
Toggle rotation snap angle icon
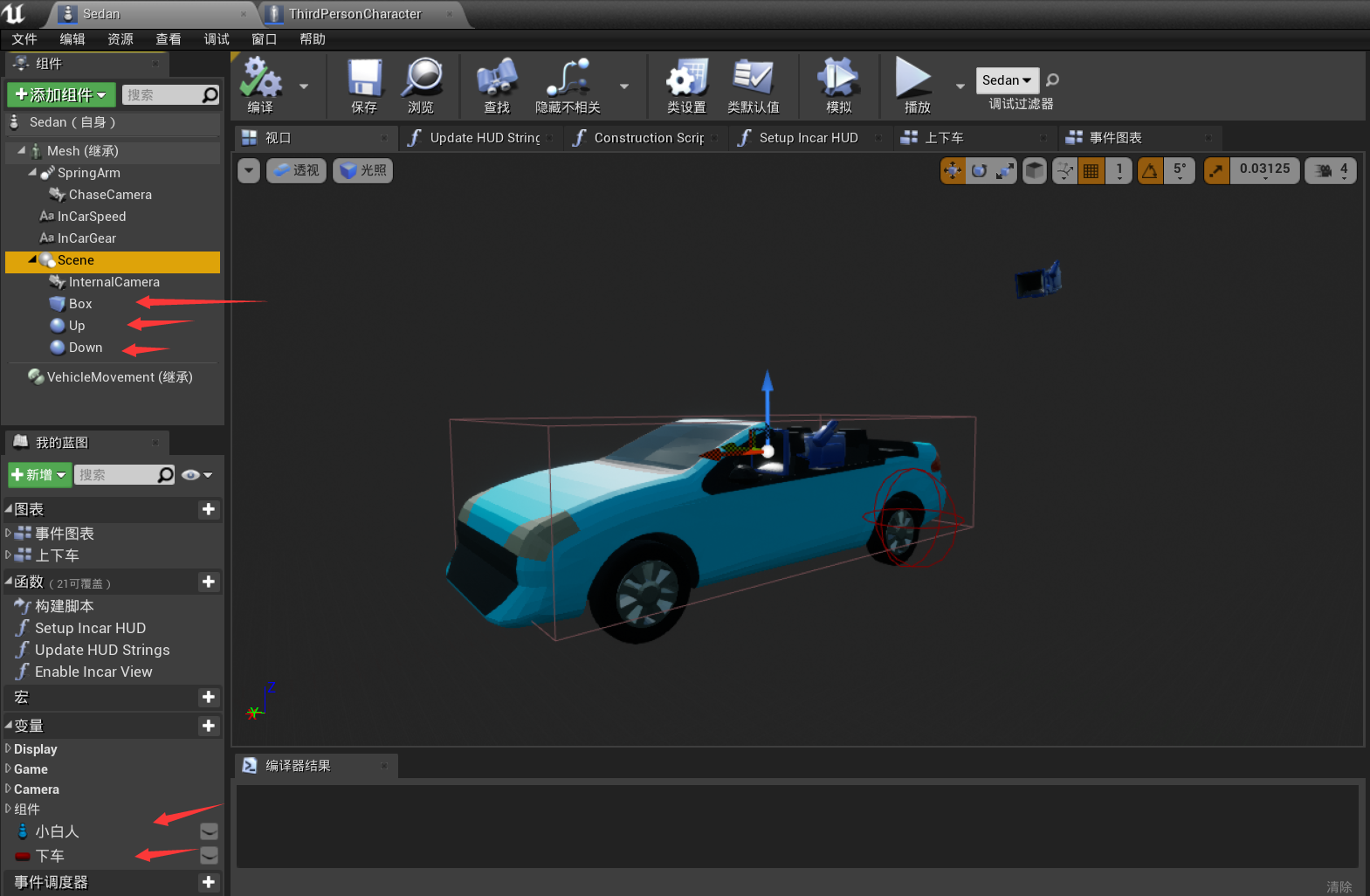1150,171
